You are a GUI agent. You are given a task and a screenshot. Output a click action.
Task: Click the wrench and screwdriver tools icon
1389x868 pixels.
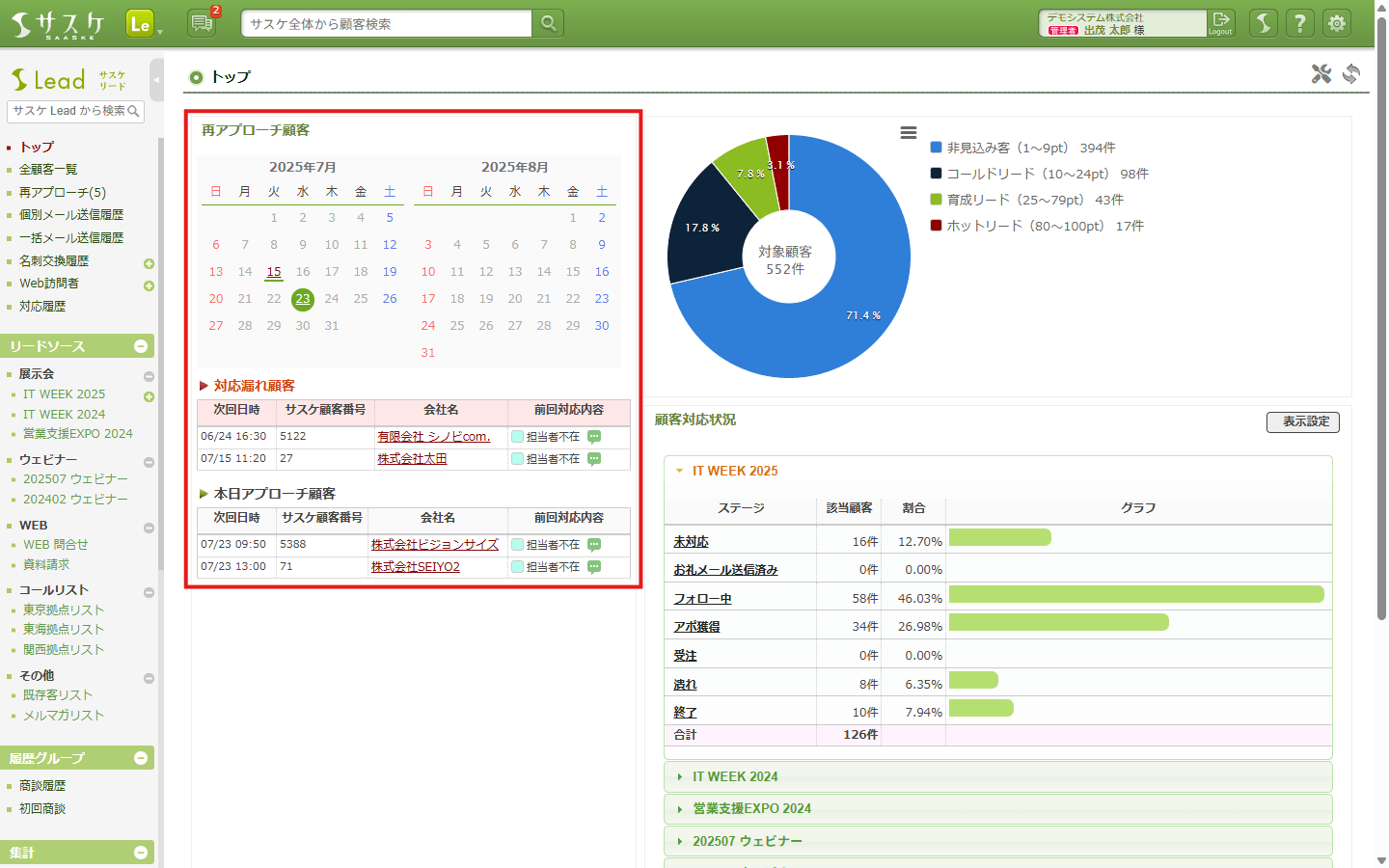[1321, 74]
